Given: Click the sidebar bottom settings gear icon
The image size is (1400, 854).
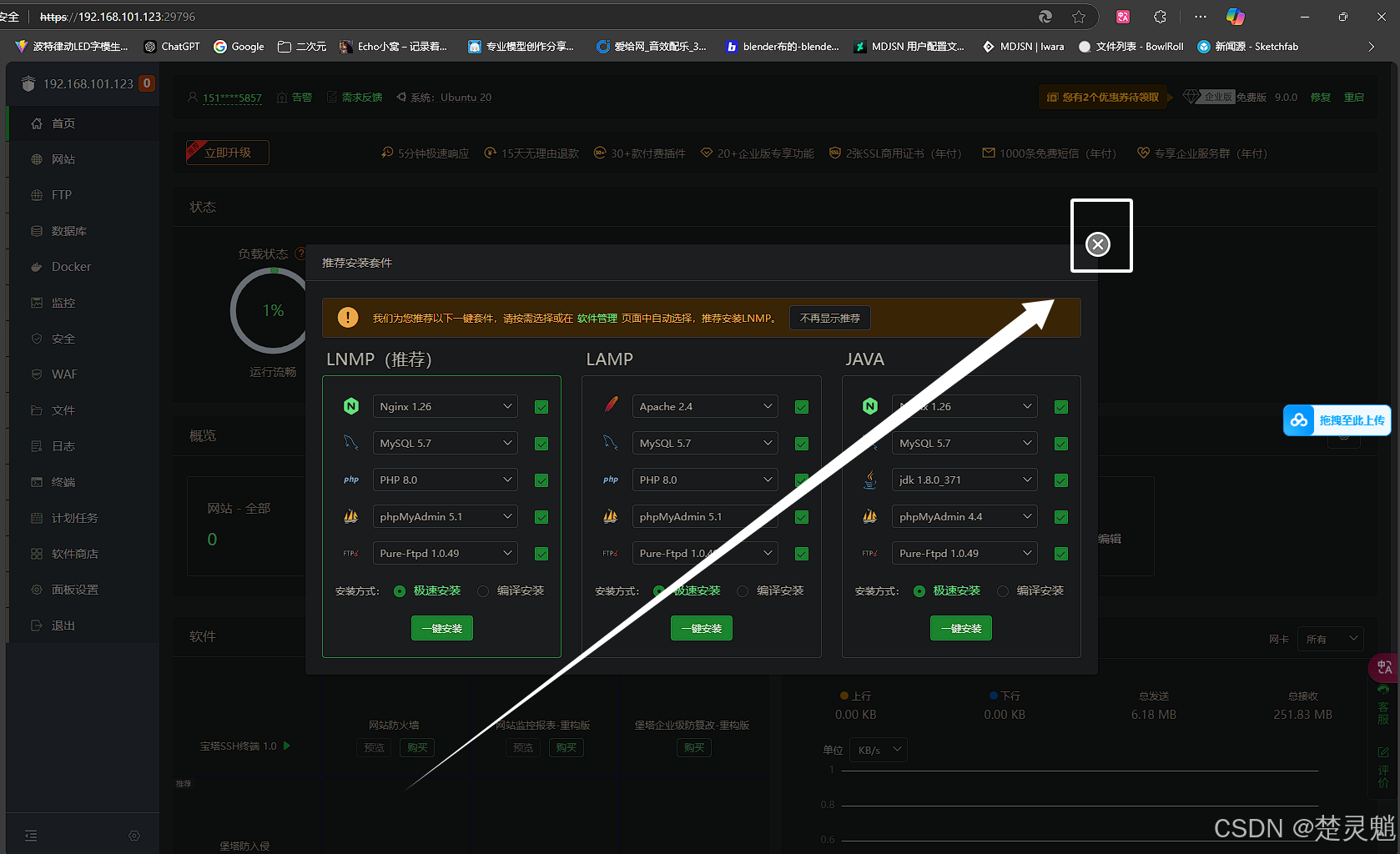Looking at the screenshot, I should point(134,836).
